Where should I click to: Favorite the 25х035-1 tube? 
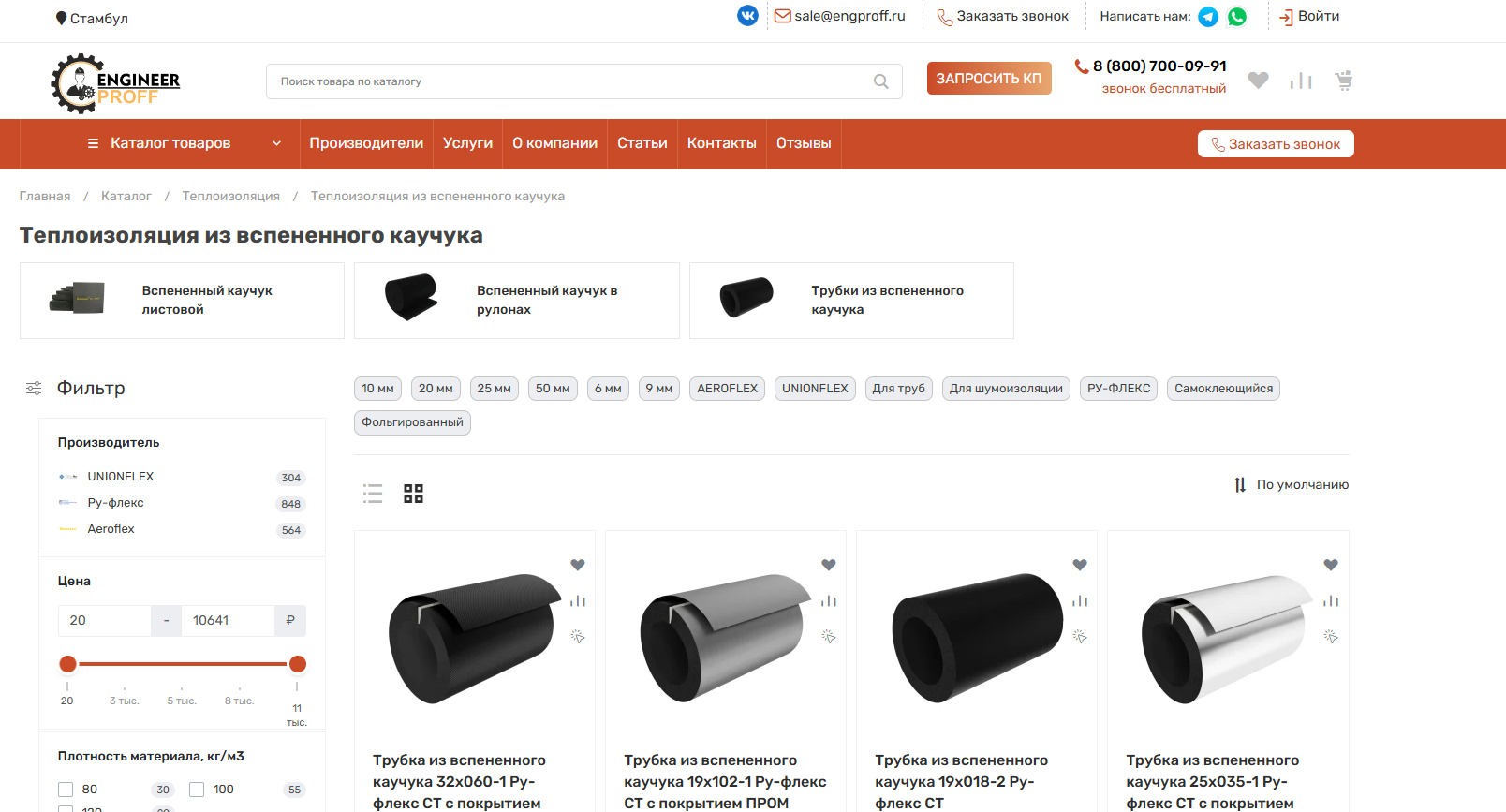pyautogui.click(x=1331, y=565)
